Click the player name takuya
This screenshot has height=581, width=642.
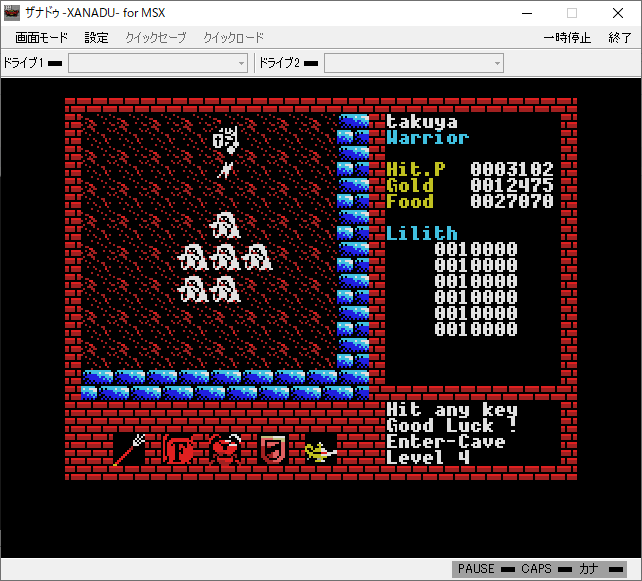tap(422, 122)
